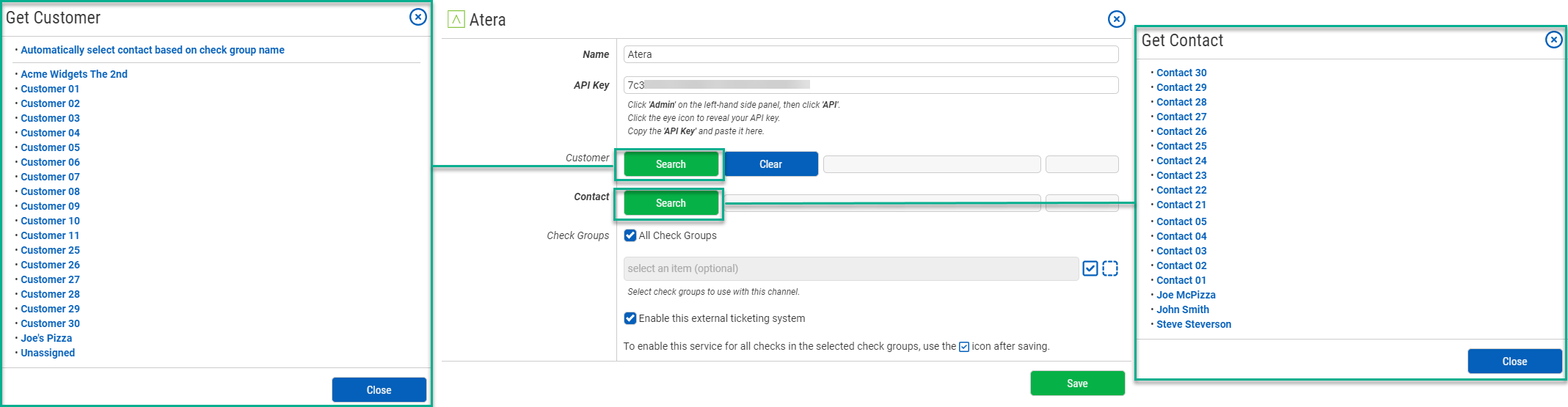1568x407 pixels.
Task: Select Contact 21
Action: coord(1181,205)
